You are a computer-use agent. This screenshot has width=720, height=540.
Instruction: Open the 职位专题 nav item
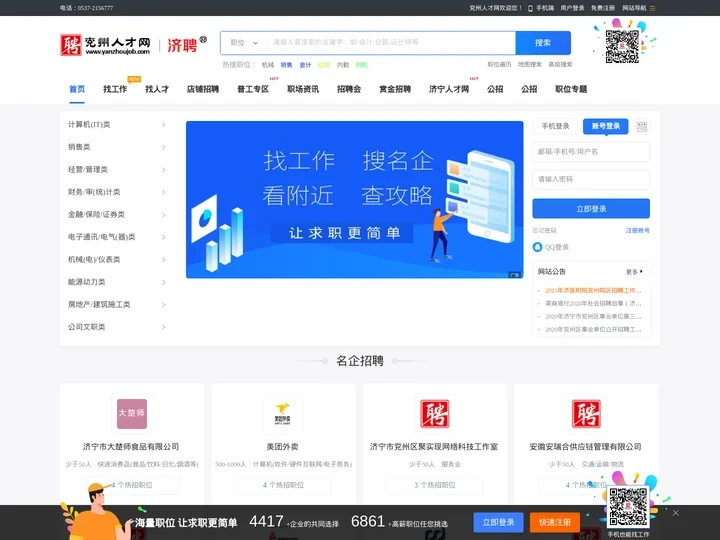[x=571, y=89]
